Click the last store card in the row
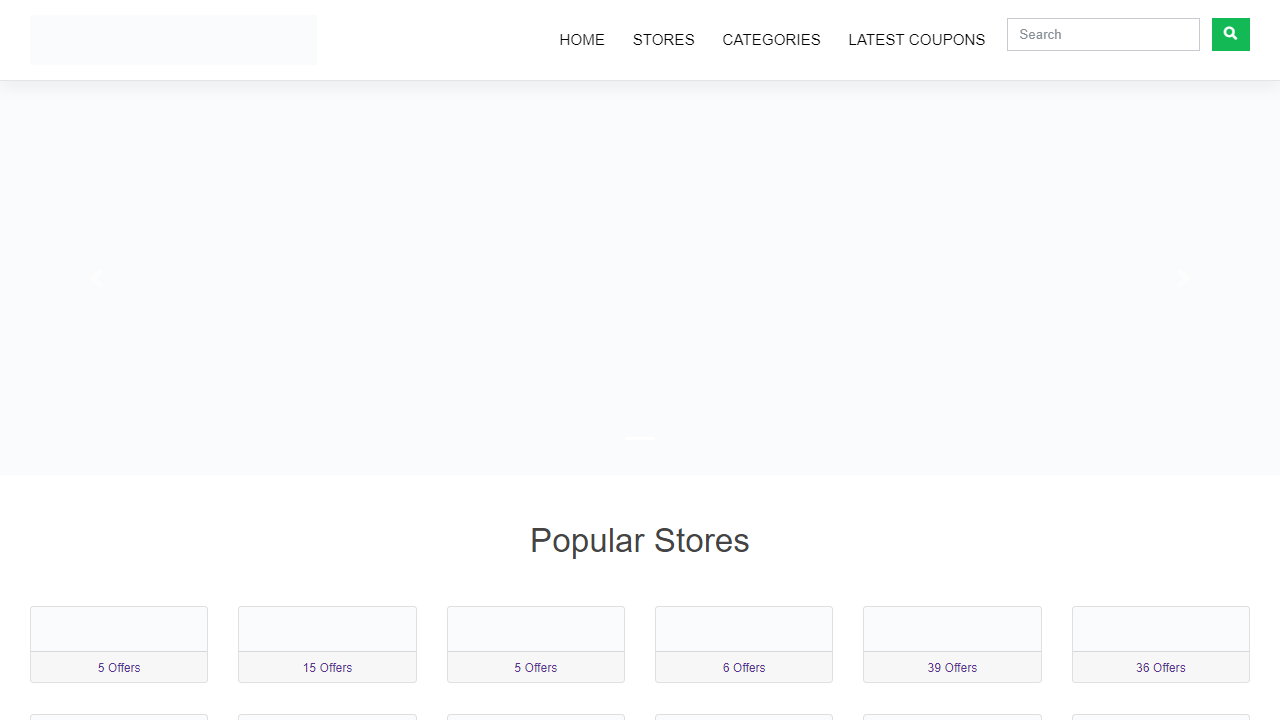The image size is (1280, 720). (x=1160, y=644)
